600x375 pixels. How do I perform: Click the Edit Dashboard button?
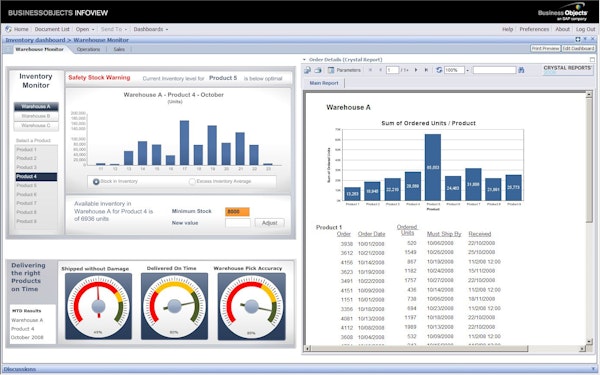pos(578,49)
